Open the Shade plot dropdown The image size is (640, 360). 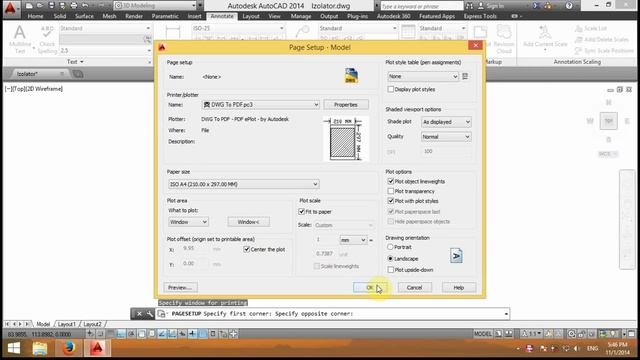click(x=446, y=122)
